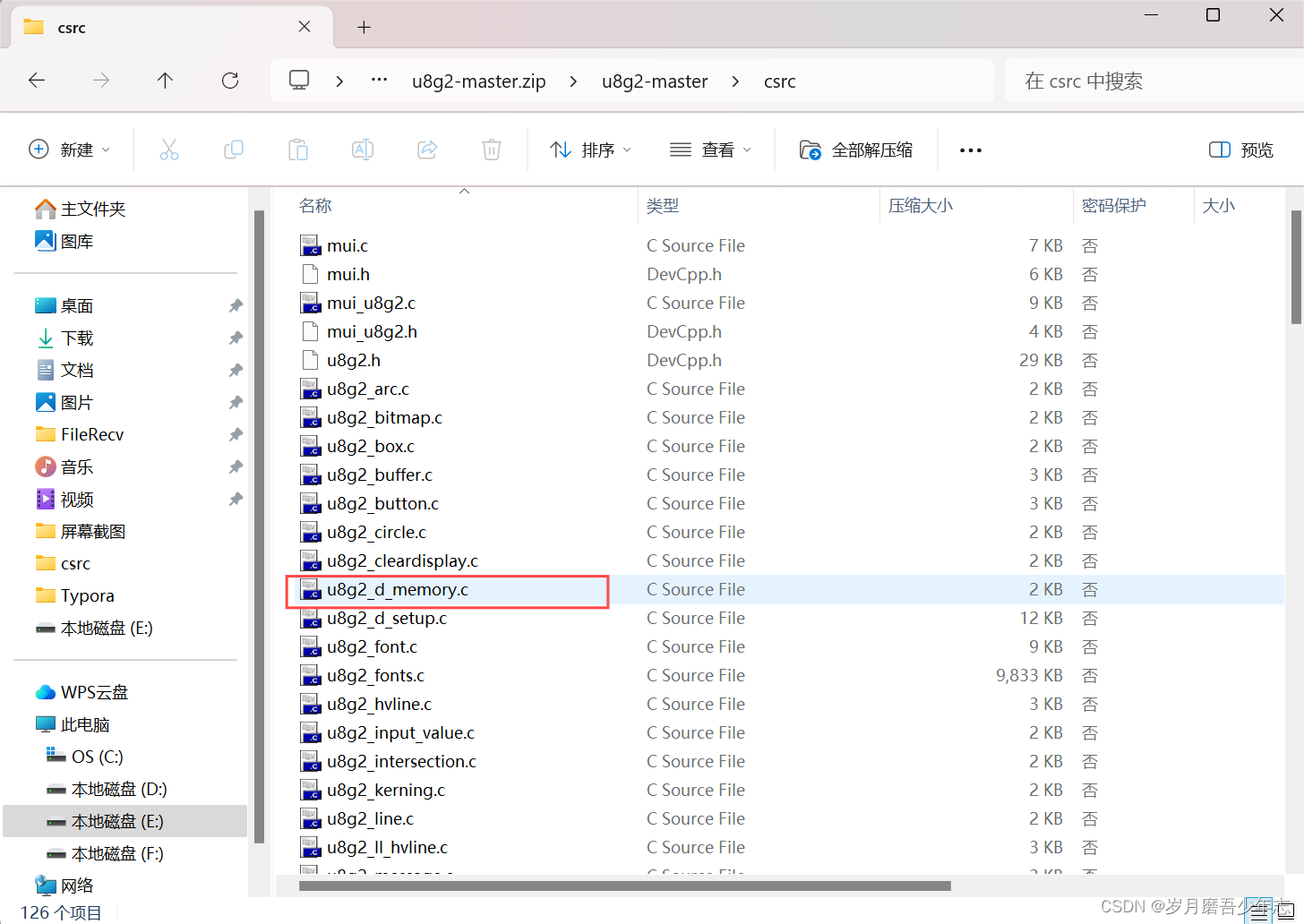Click the Share icon in toolbar
Image resolution: width=1304 pixels, height=924 pixels.
click(427, 150)
